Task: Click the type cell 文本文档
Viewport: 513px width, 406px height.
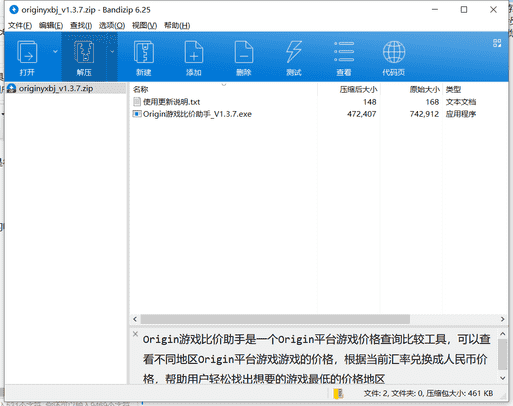Action: 461,102
